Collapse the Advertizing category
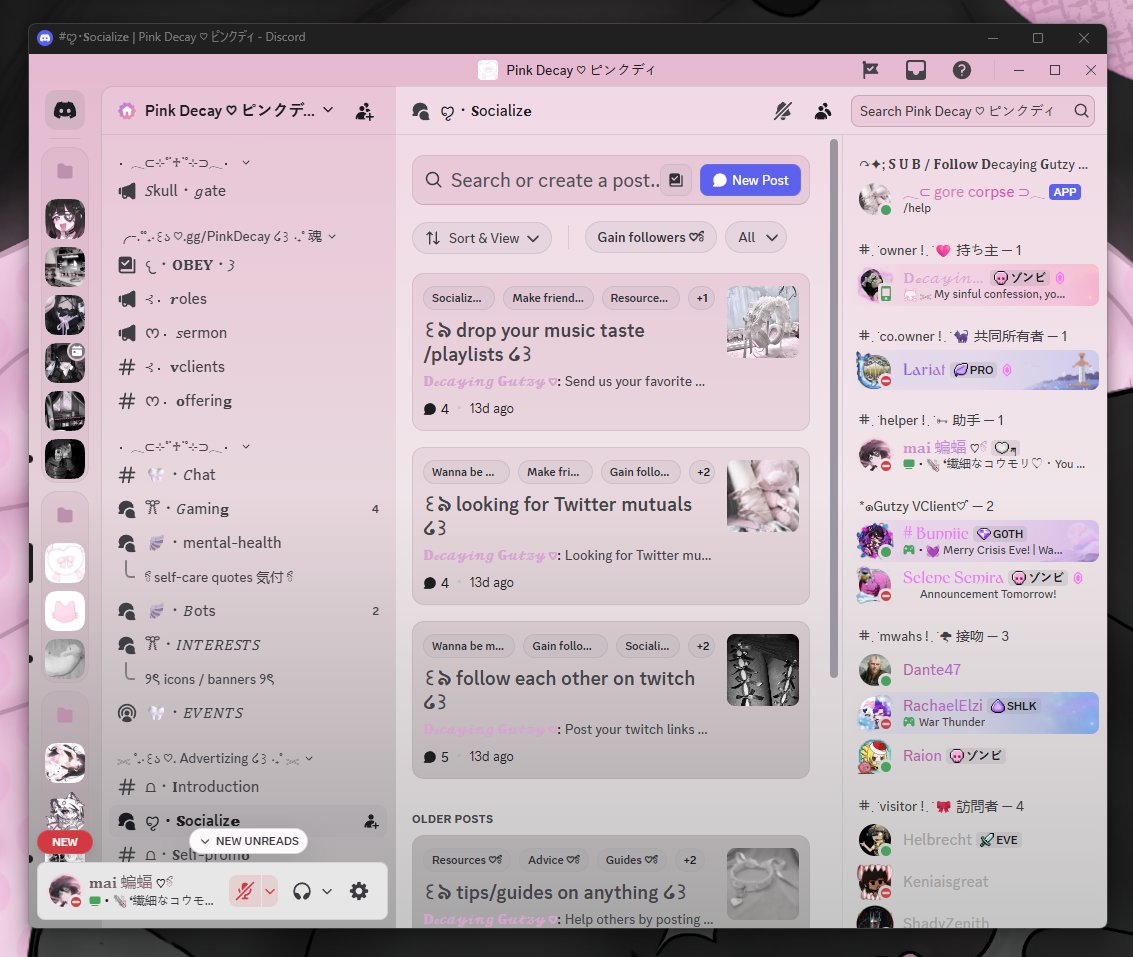The width and height of the screenshot is (1133, 957). [215, 758]
